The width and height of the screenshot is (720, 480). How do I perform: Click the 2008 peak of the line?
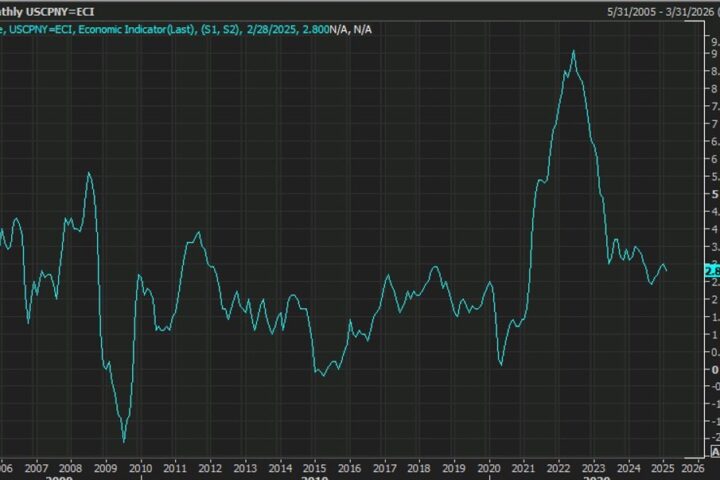coord(89,173)
